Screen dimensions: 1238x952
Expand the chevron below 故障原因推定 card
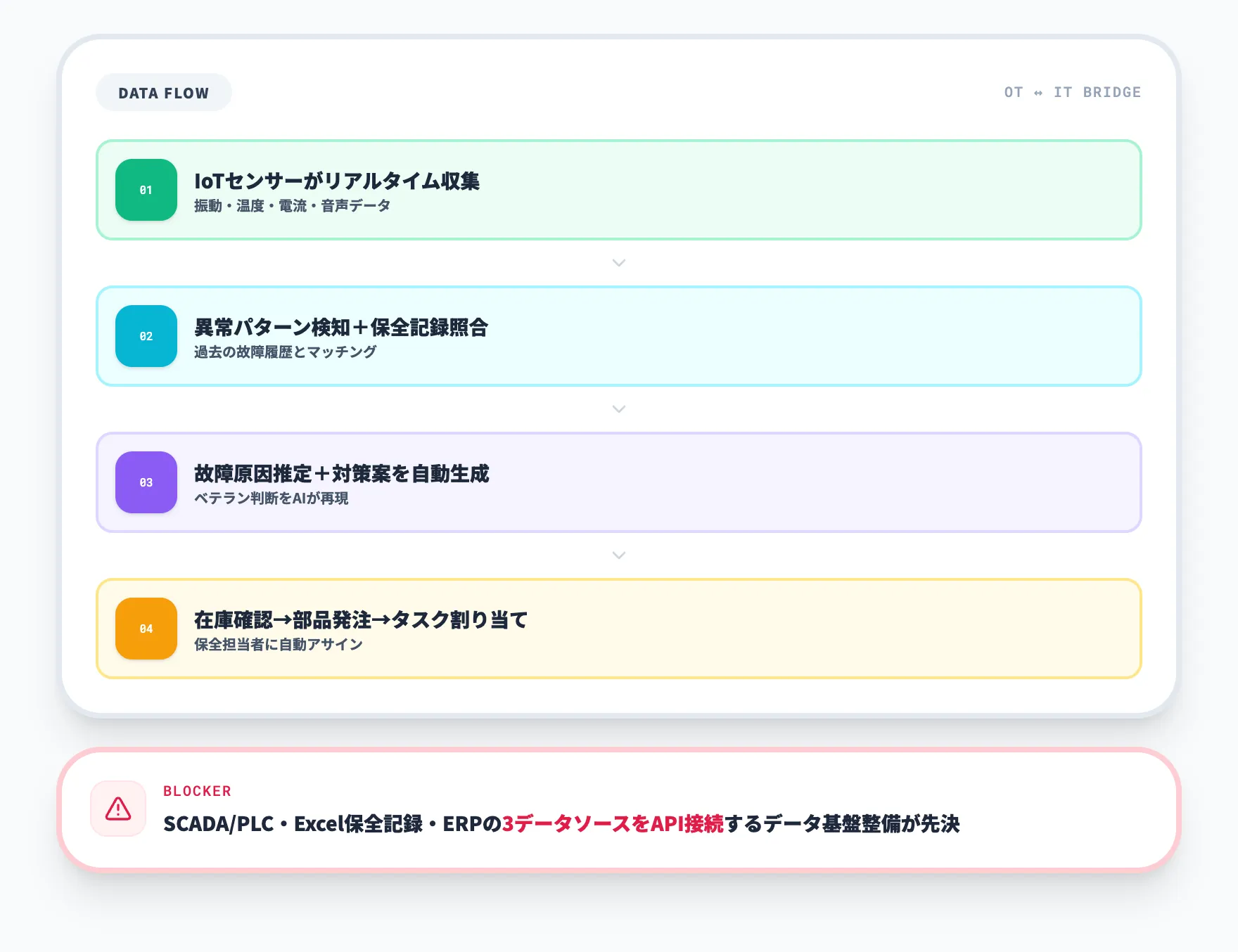(x=618, y=555)
